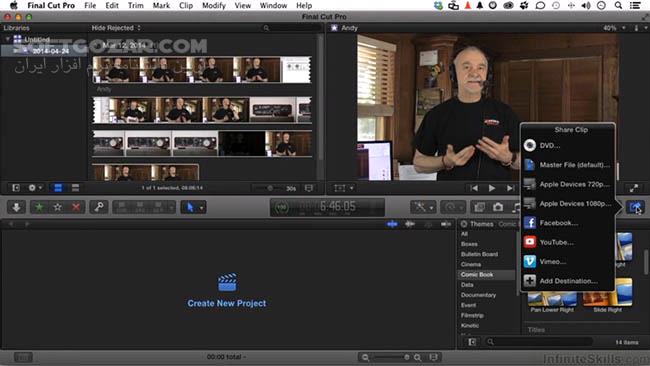The width and height of the screenshot is (650, 366).
Task: Choose DVD... in Share Clip menu
Action: 568,145
